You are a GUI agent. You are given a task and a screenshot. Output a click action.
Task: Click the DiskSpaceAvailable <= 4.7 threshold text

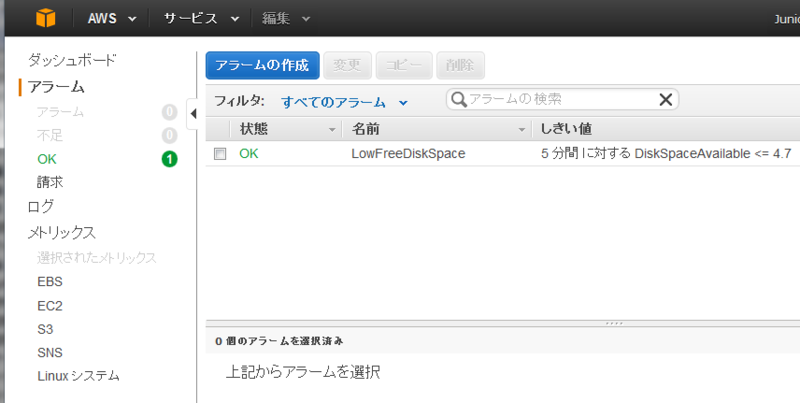pos(713,154)
